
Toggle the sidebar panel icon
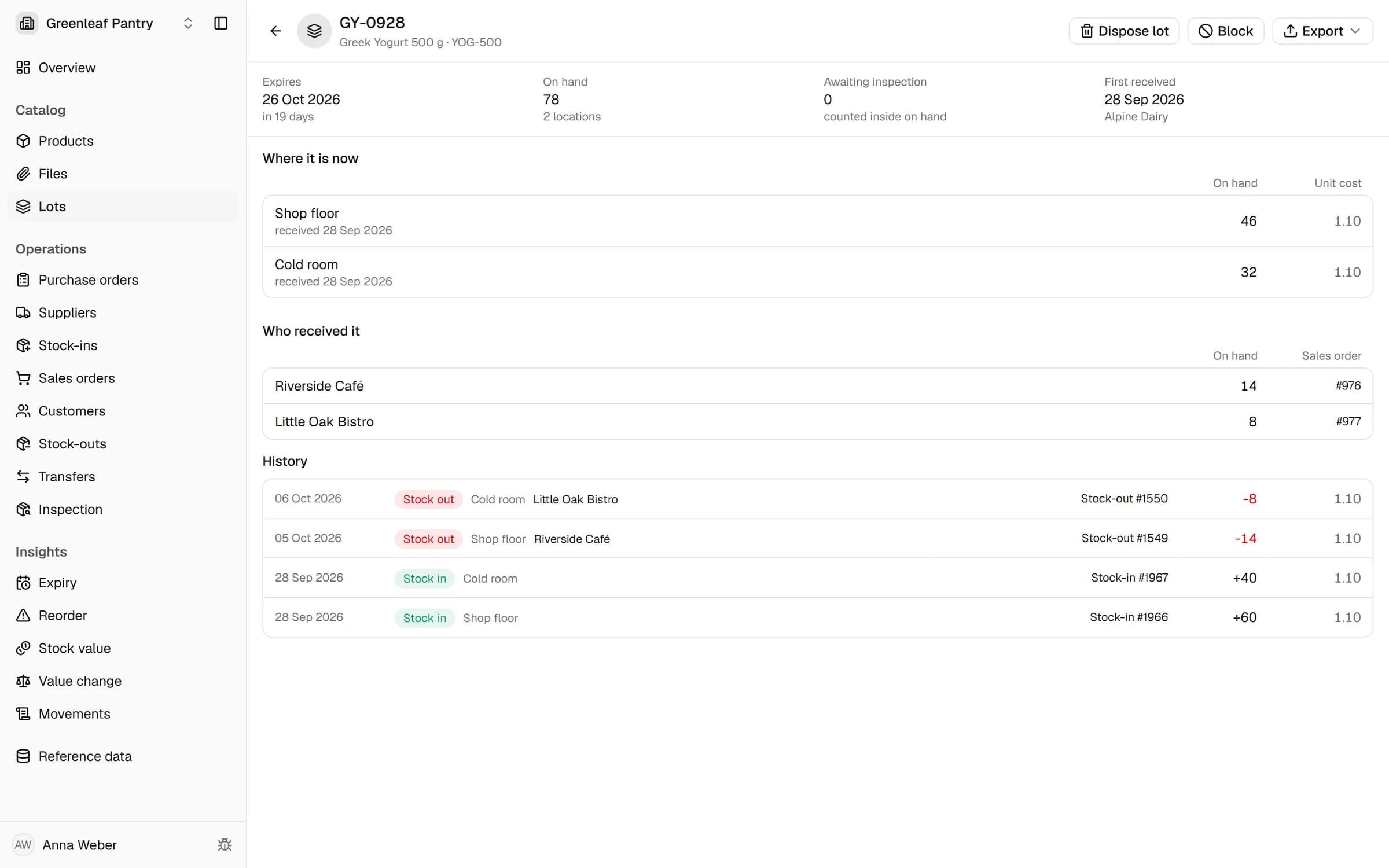point(221,23)
